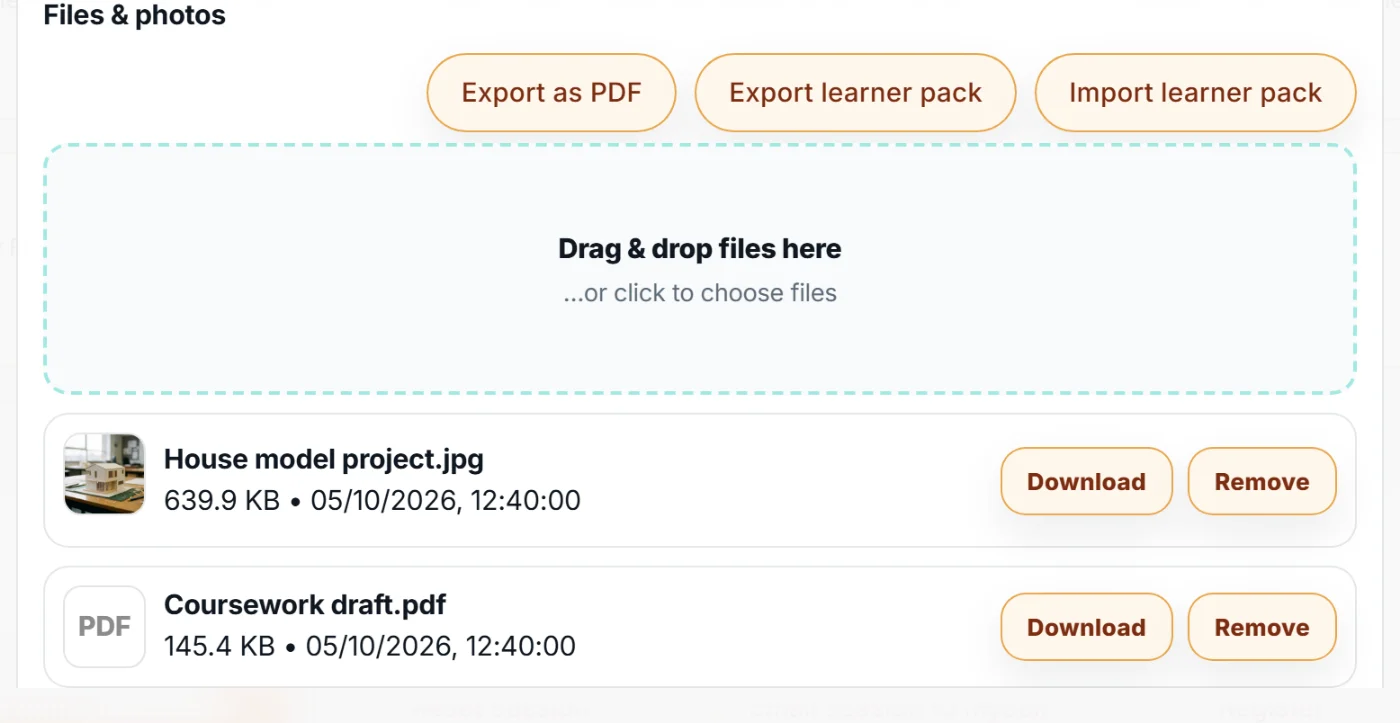Viewport: 1400px width, 723px height.
Task: Download Coursework draft.pdf
Action: [x=1086, y=627]
